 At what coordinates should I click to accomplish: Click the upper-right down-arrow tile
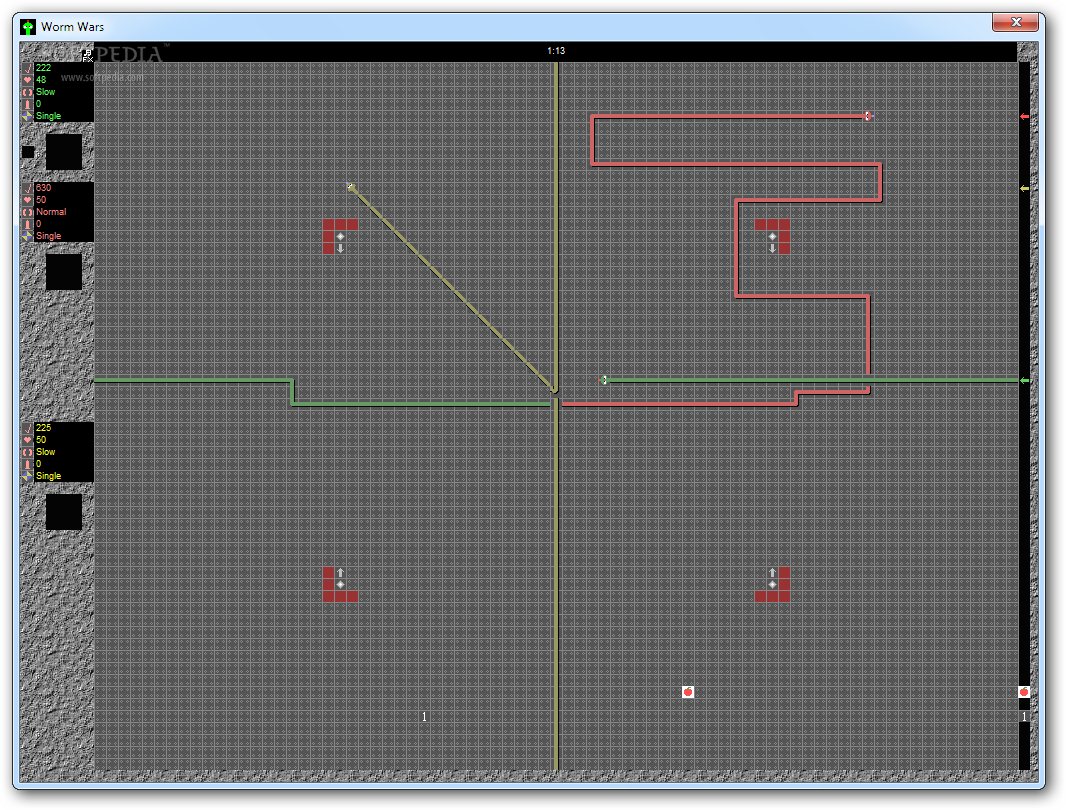(772, 248)
